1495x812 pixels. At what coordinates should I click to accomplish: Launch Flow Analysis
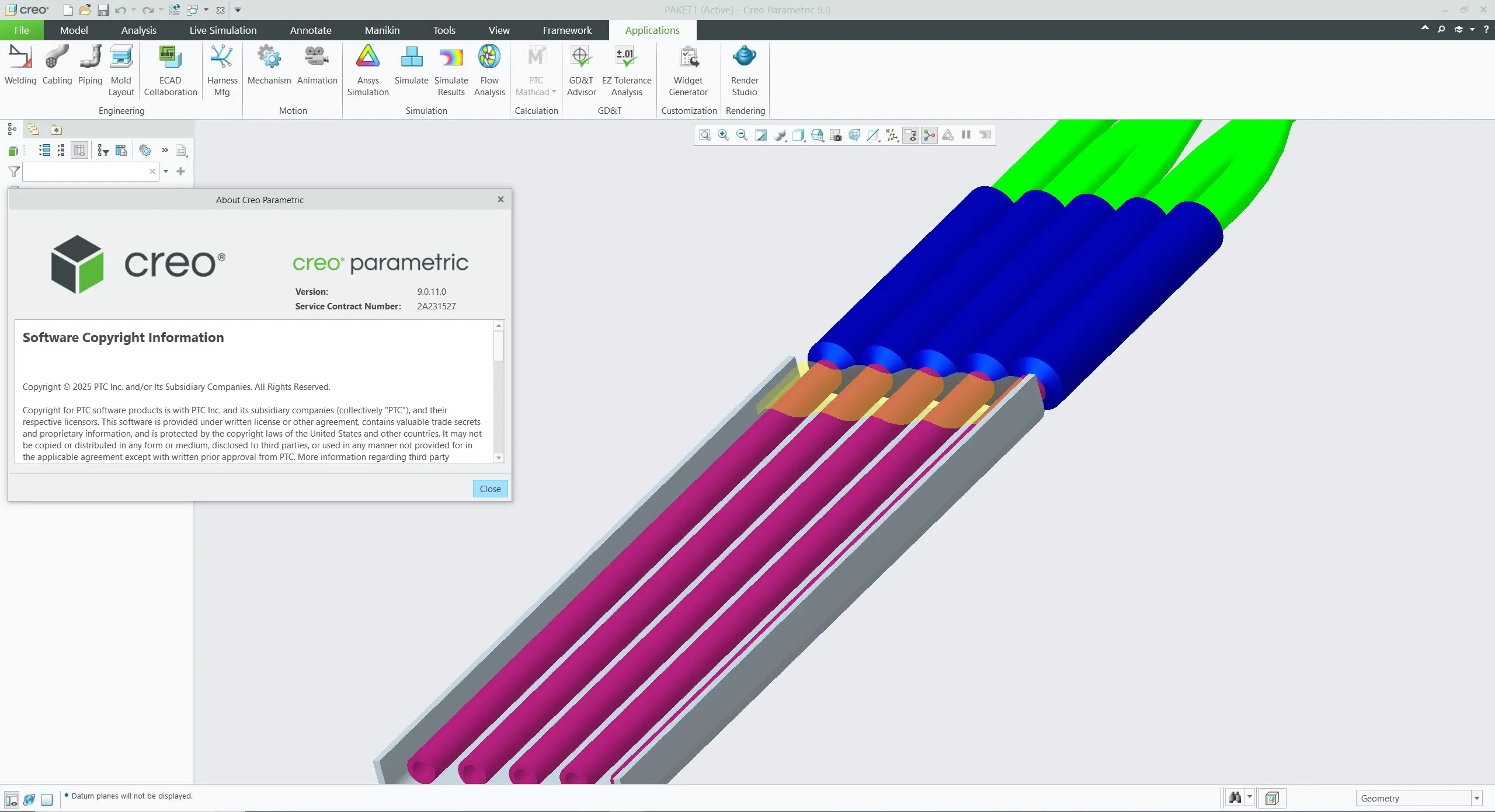pos(489,71)
